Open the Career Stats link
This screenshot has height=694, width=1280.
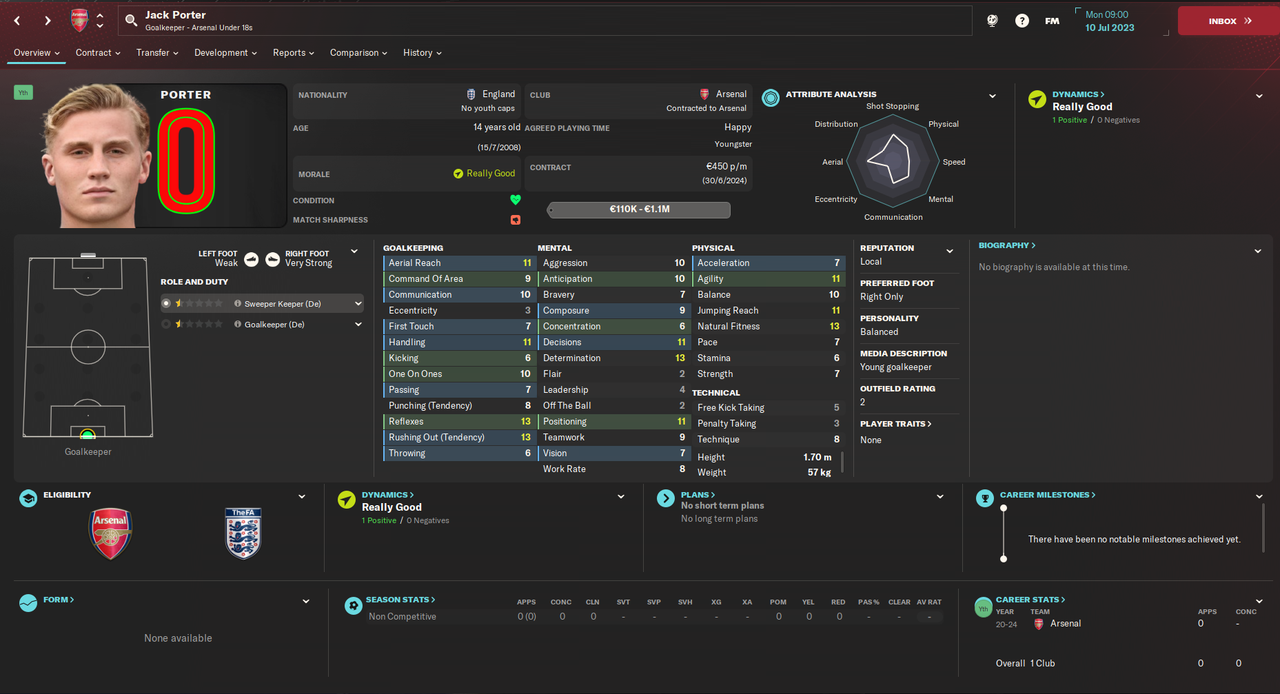click(x=1030, y=600)
